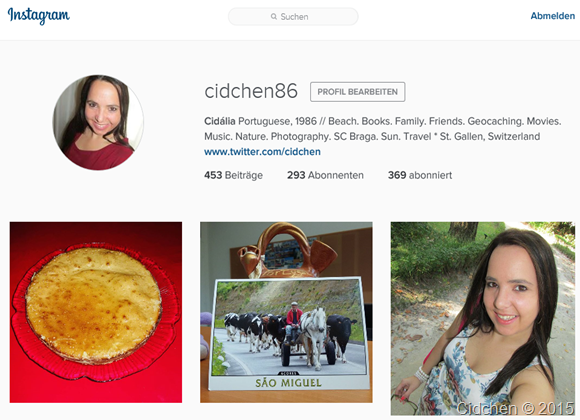Open the cake on red plate photo

click(96, 312)
